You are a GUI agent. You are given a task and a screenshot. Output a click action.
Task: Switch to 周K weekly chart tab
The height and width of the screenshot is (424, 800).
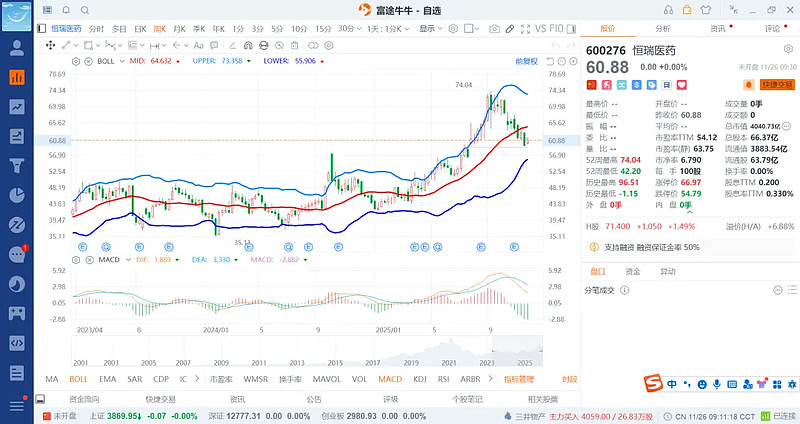160,29
